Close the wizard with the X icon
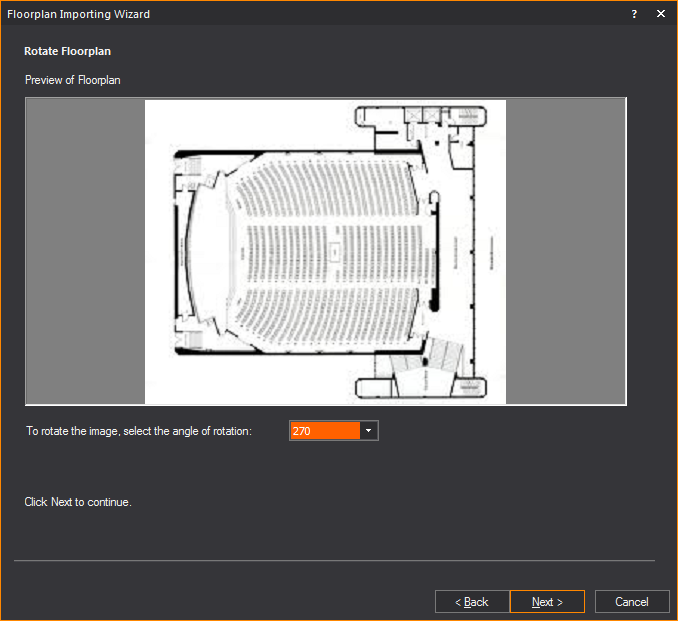Image resolution: width=678 pixels, height=621 pixels. 661,14
